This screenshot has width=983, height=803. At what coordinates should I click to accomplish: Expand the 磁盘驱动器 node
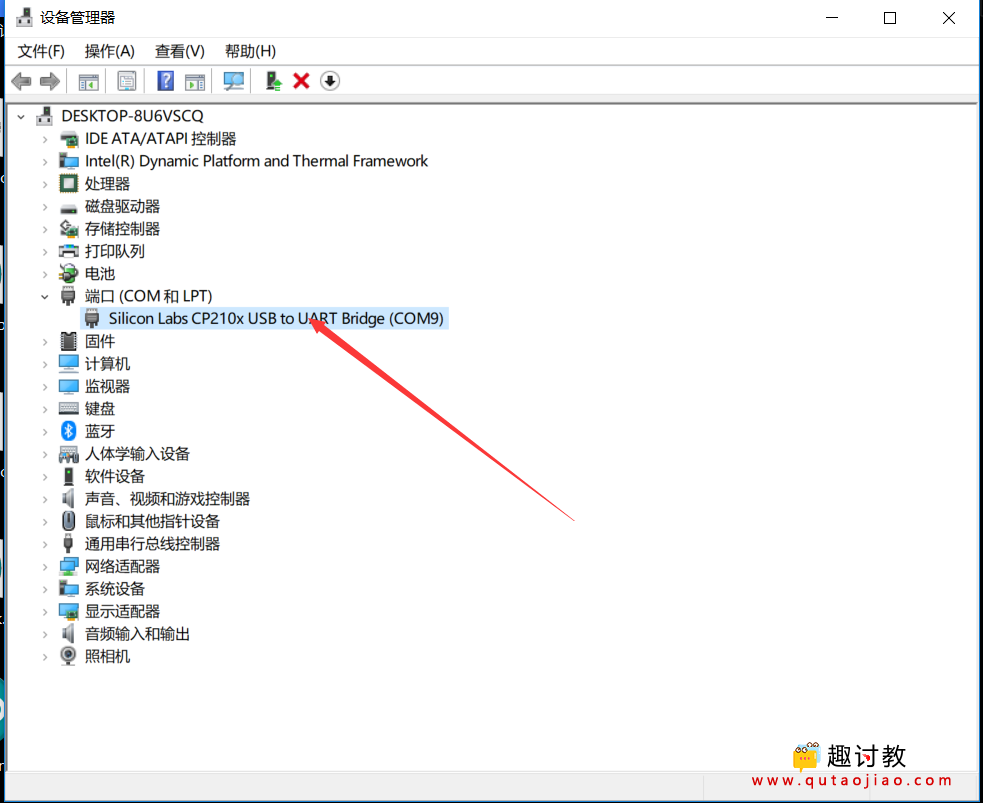pyautogui.click(x=45, y=207)
